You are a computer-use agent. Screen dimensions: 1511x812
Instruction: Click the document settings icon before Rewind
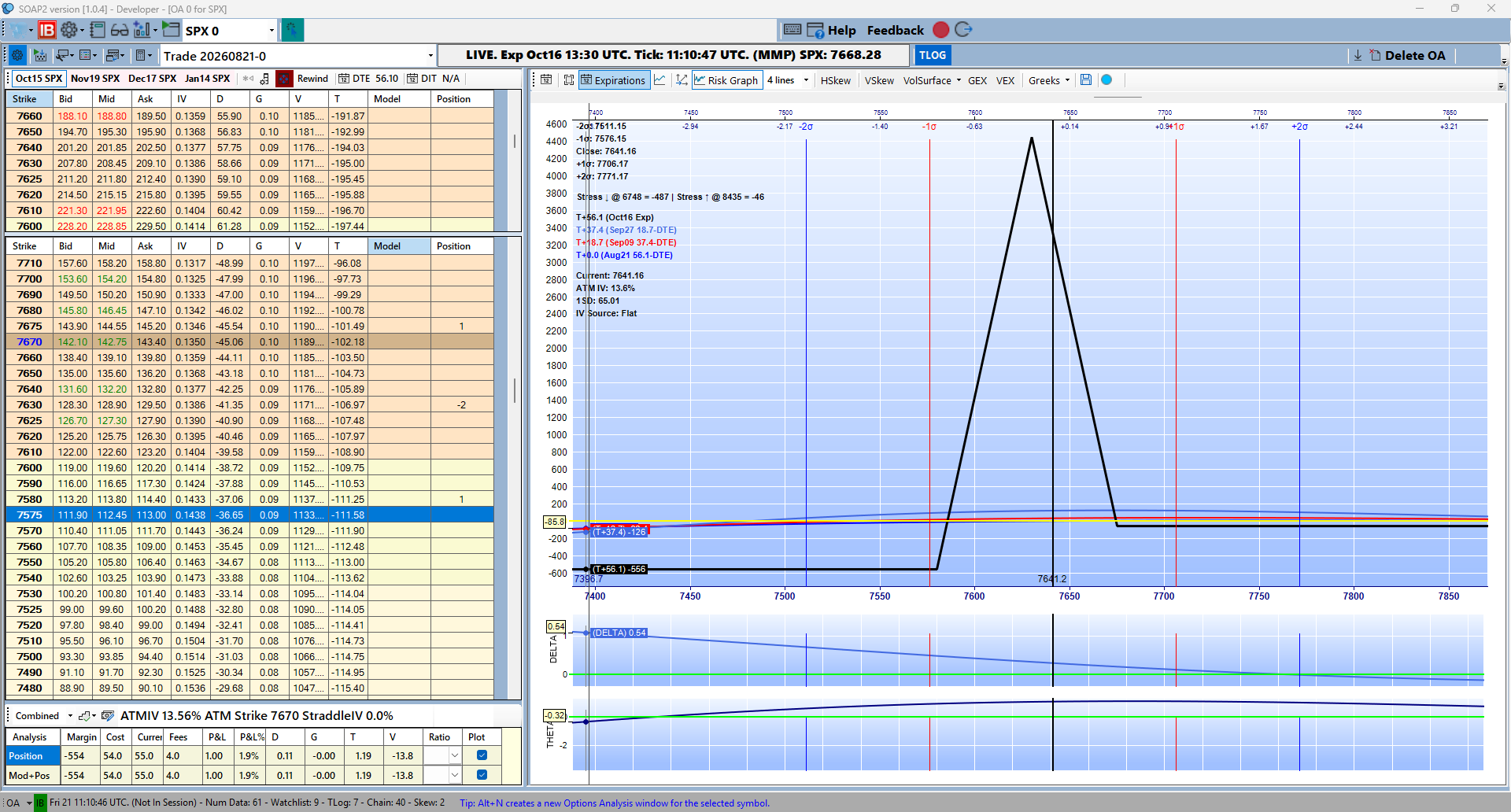coord(264,79)
